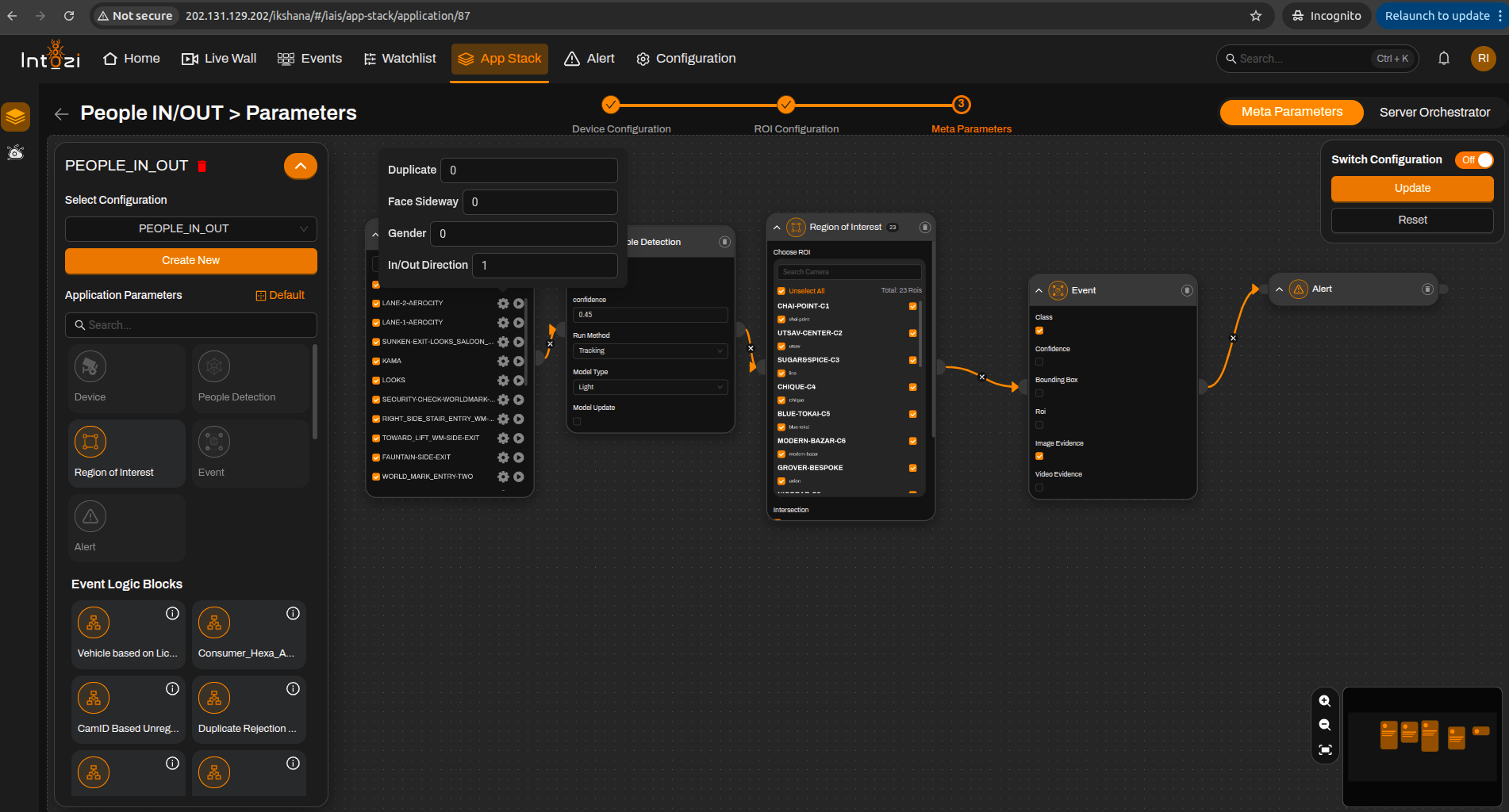Enable the Bounding Box checkbox in Event
The image size is (1509, 812).
(1039, 393)
